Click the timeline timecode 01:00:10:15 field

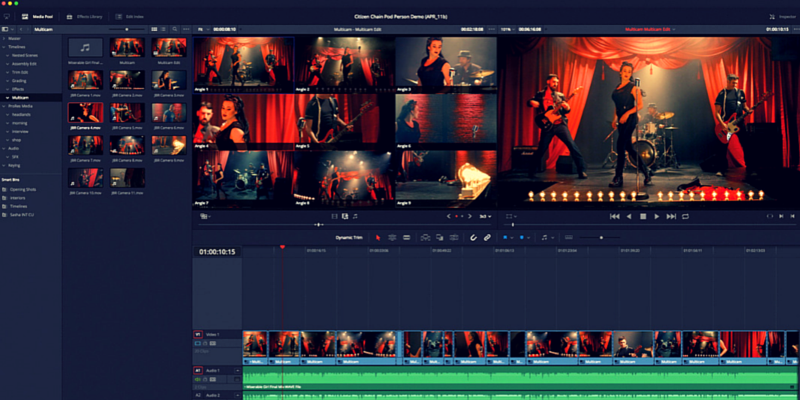[217, 252]
